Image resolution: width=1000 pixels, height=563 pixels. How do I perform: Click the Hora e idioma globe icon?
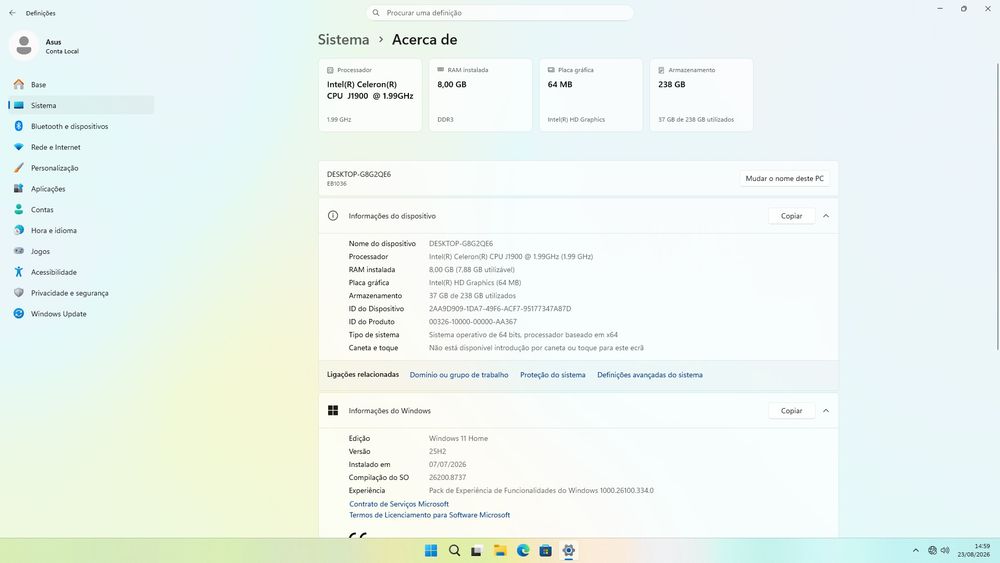pyautogui.click(x=18, y=230)
